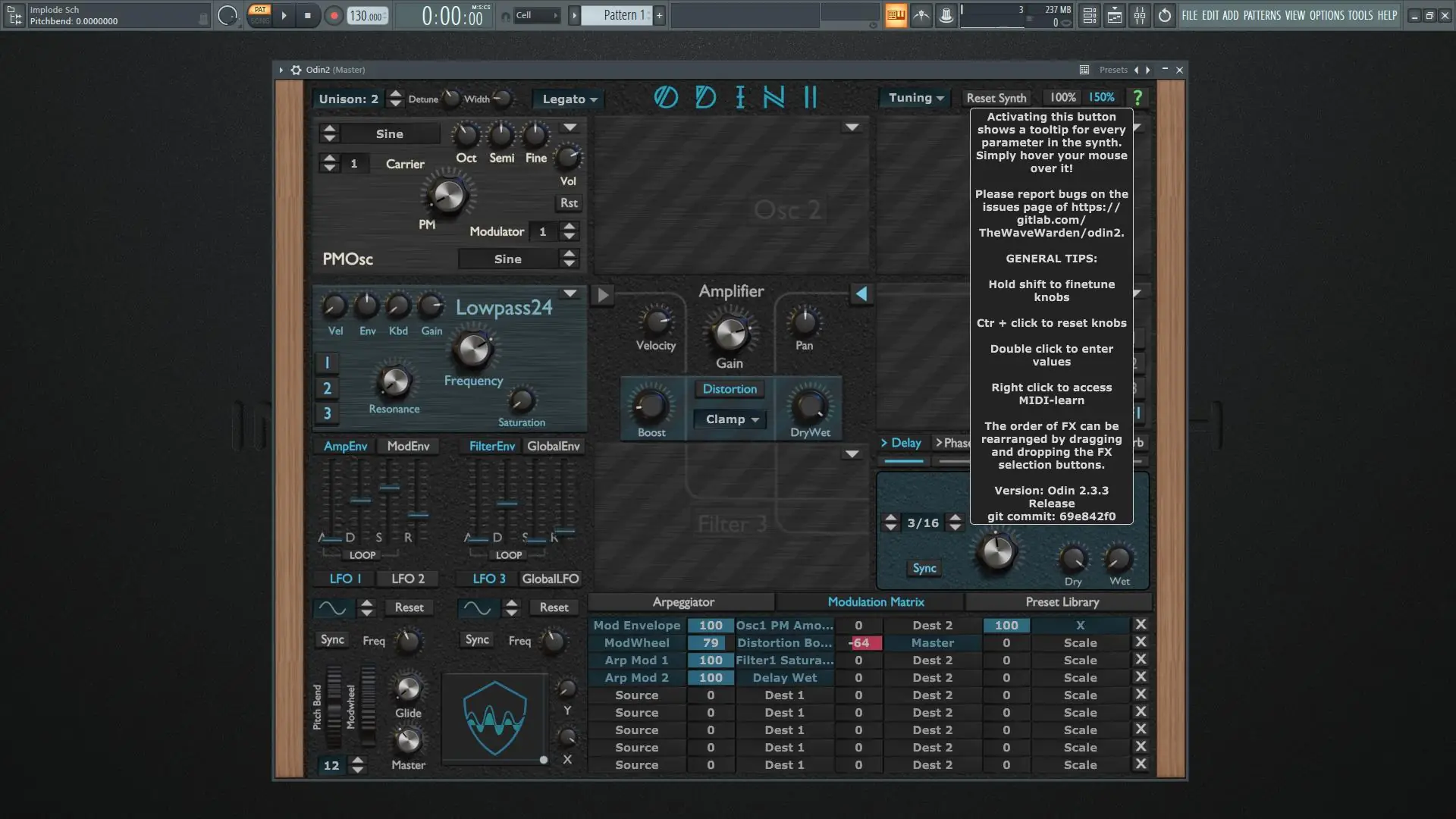Click the Reset Synth button
The height and width of the screenshot is (819, 1456).
click(996, 98)
